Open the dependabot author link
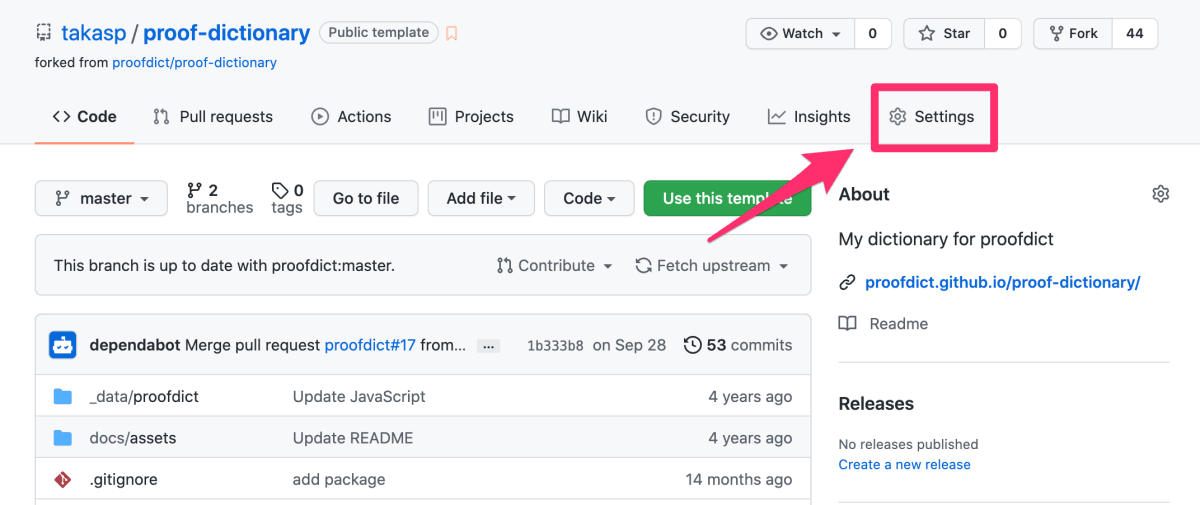 (x=135, y=345)
